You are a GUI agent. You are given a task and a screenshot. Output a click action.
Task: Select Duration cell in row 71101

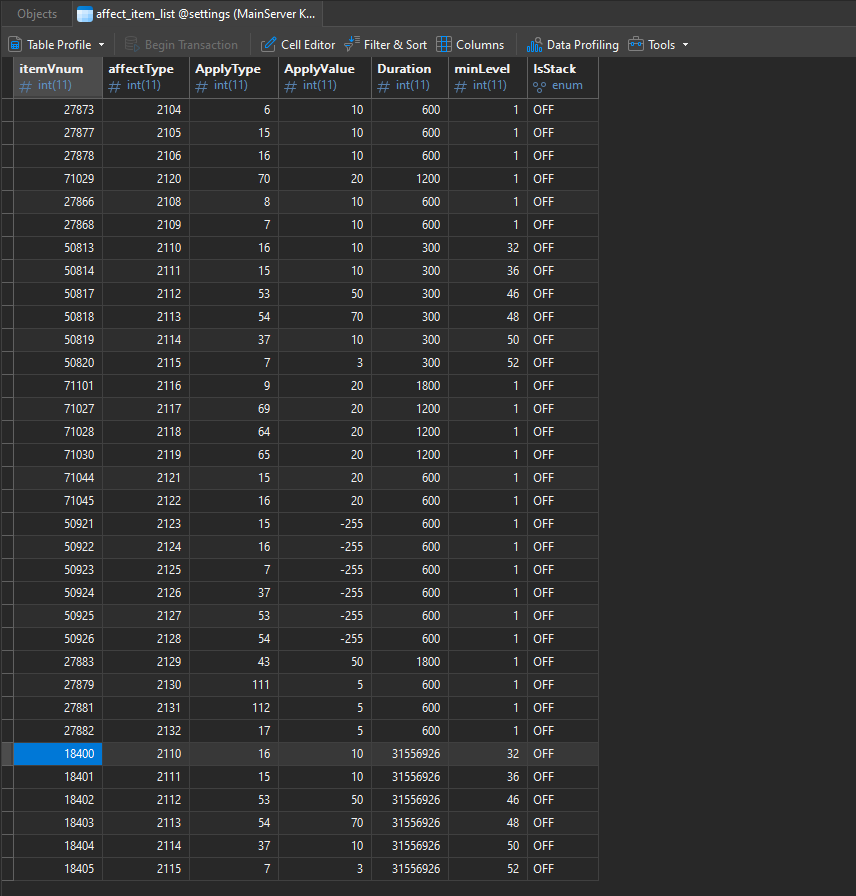point(410,386)
